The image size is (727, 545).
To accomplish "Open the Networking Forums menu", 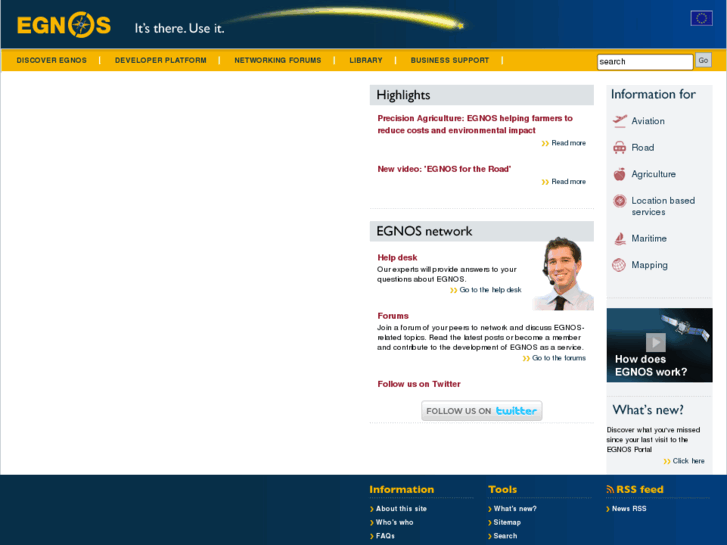I will [x=278, y=60].
